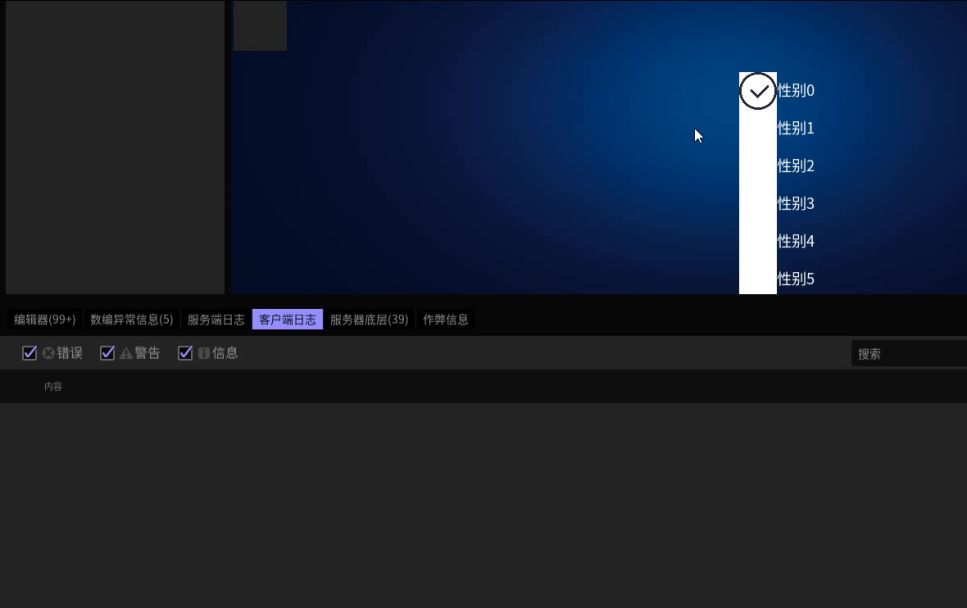Click the info icon beside 信息
The width and height of the screenshot is (967, 608).
(x=204, y=353)
